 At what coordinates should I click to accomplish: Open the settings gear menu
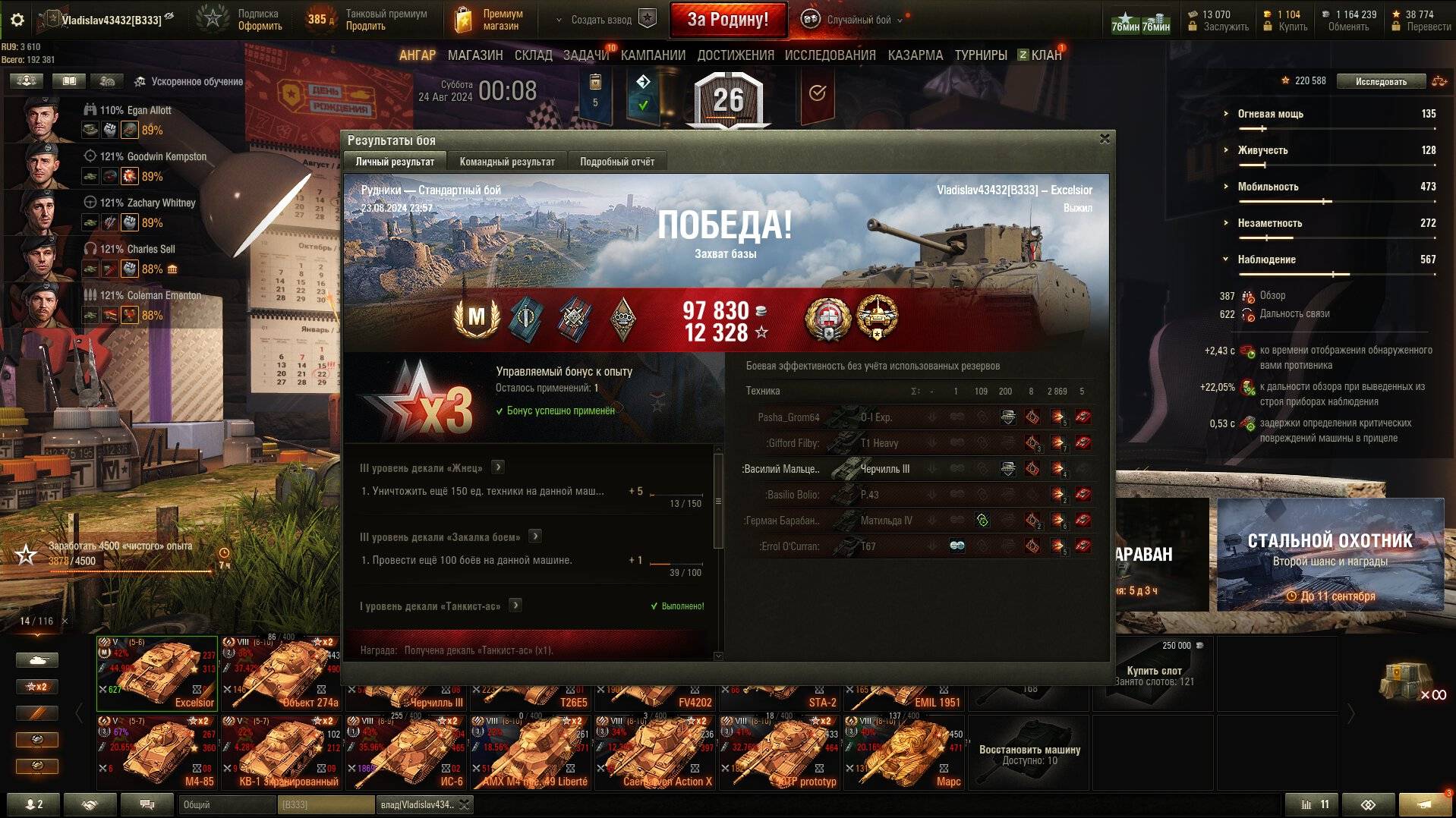point(17,20)
